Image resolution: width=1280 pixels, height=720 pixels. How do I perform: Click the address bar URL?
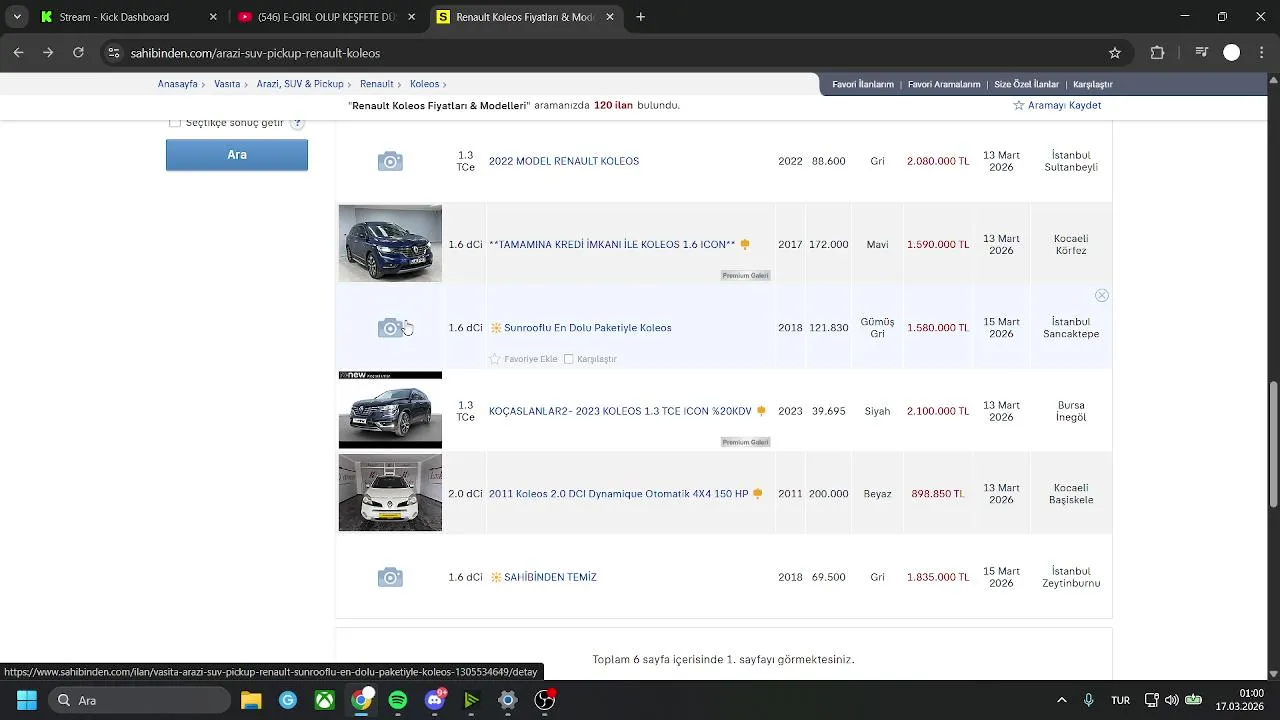pyautogui.click(x=255, y=53)
